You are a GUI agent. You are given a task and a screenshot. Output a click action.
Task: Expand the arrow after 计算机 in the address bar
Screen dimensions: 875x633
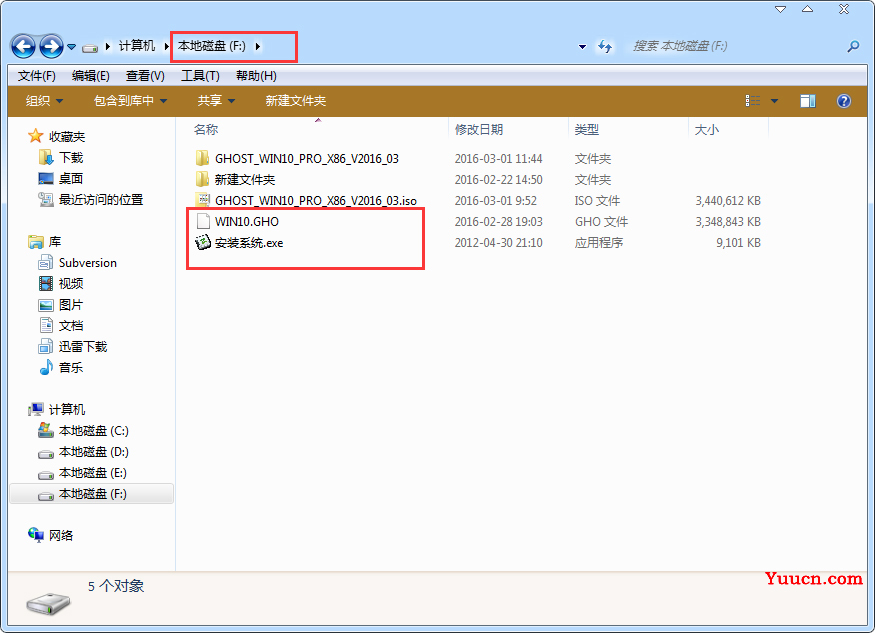point(166,46)
